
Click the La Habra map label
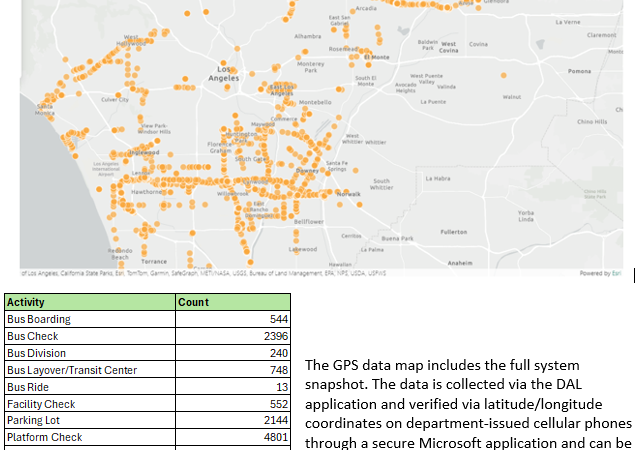[x=439, y=178]
